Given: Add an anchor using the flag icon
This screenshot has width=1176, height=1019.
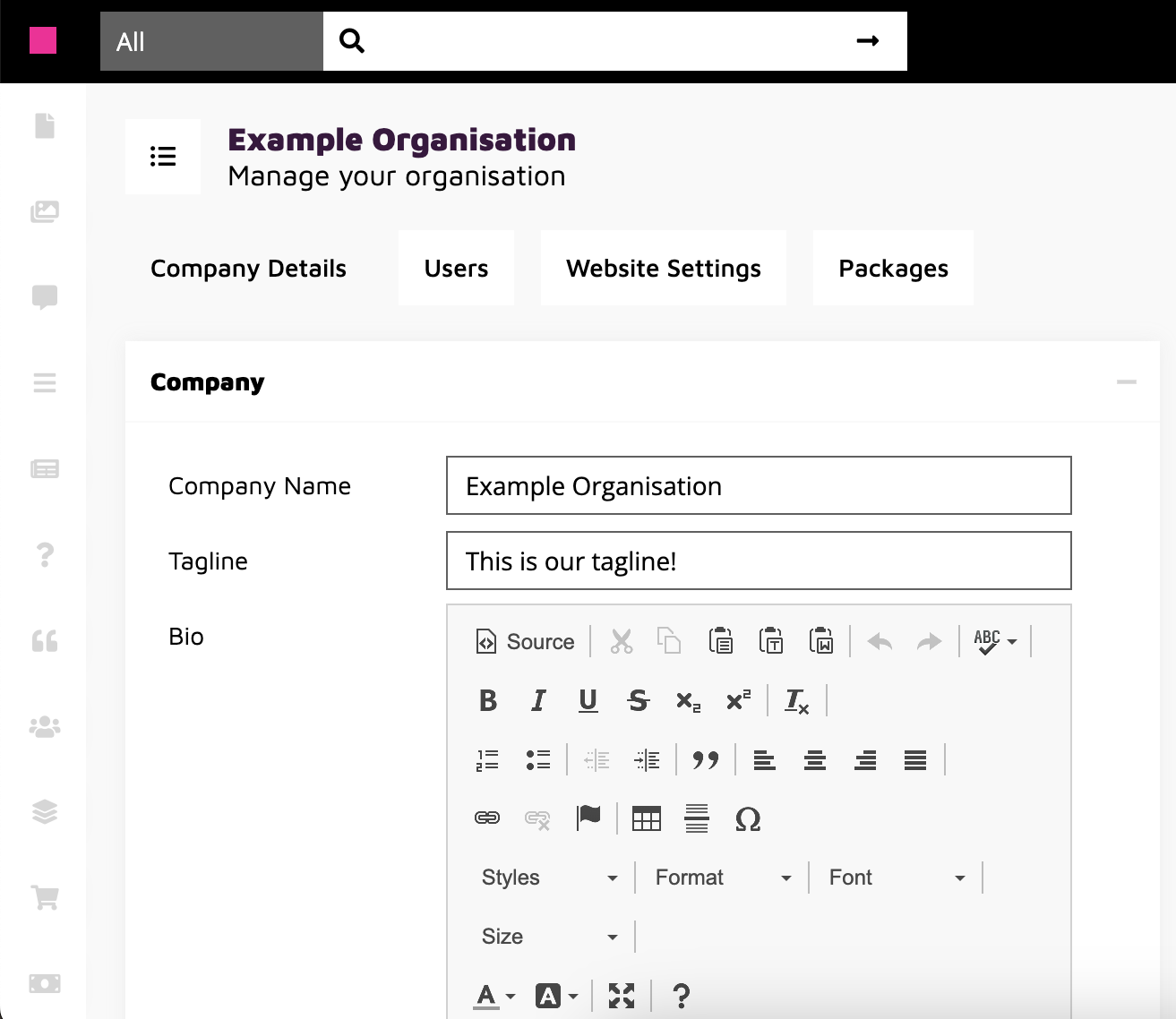Looking at the screenshot, I should [x=590, y=818].
